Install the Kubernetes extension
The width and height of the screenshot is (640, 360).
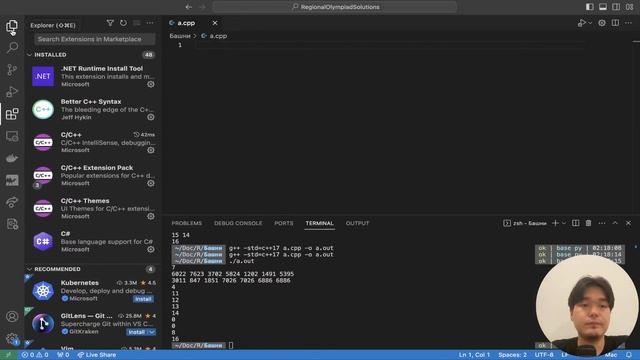tap(143, 299)
